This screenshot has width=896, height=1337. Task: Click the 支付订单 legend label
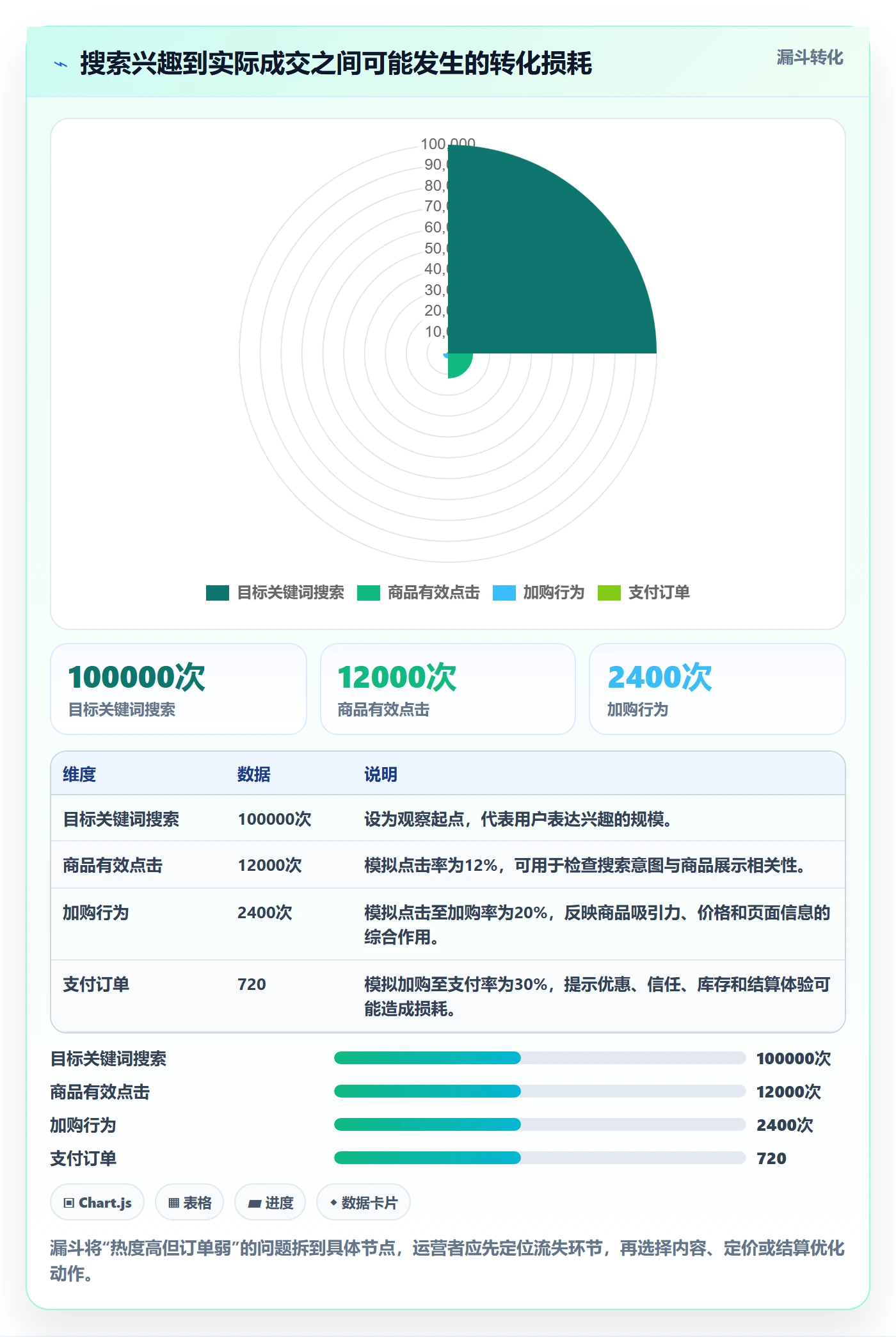659,593
